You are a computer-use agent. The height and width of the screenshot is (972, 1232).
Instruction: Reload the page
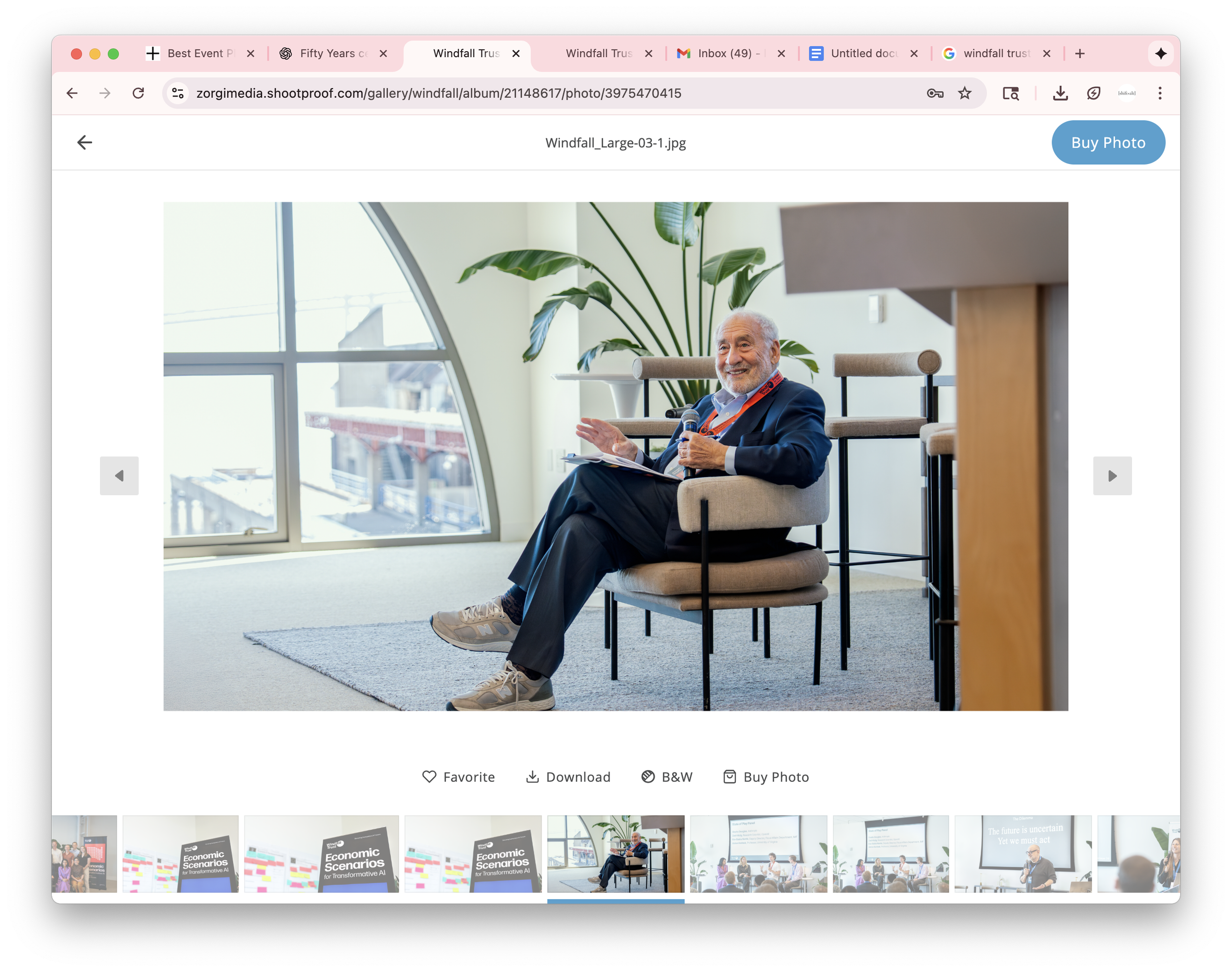(138, 93)
